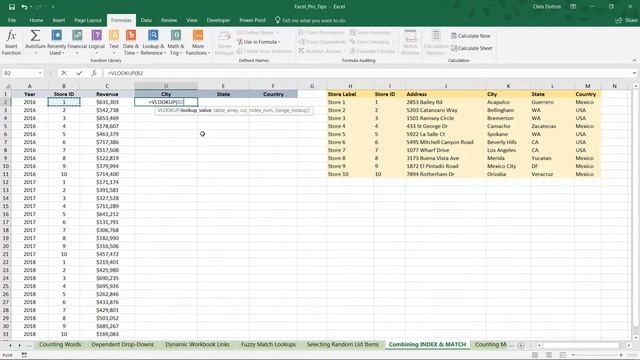Screen dimensions: 640x360
Task: Open Text functions library
Action: (114, 42)
